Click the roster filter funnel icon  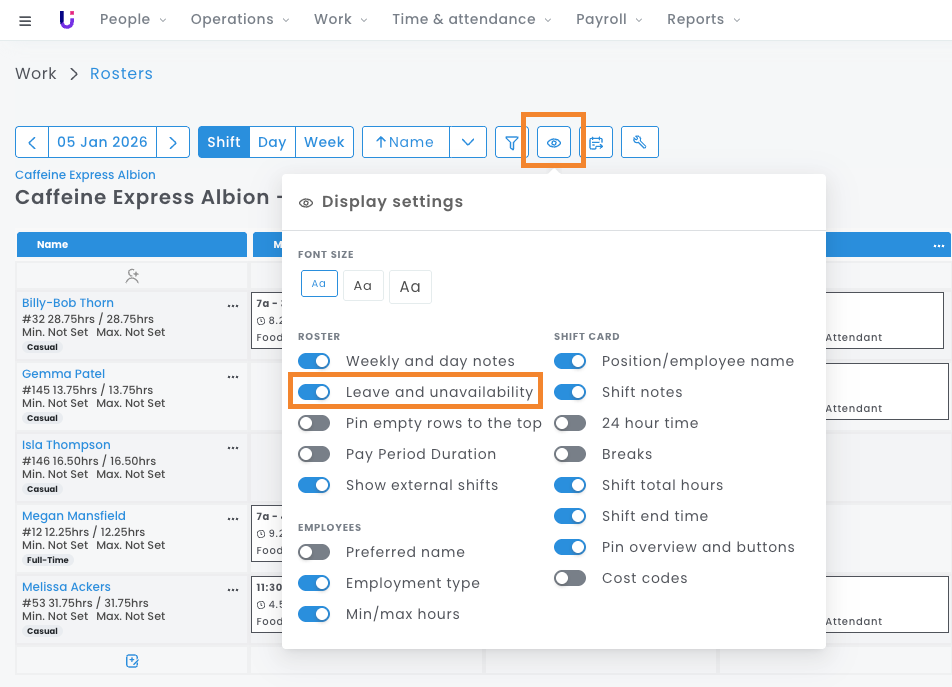[x=512, y=142]
